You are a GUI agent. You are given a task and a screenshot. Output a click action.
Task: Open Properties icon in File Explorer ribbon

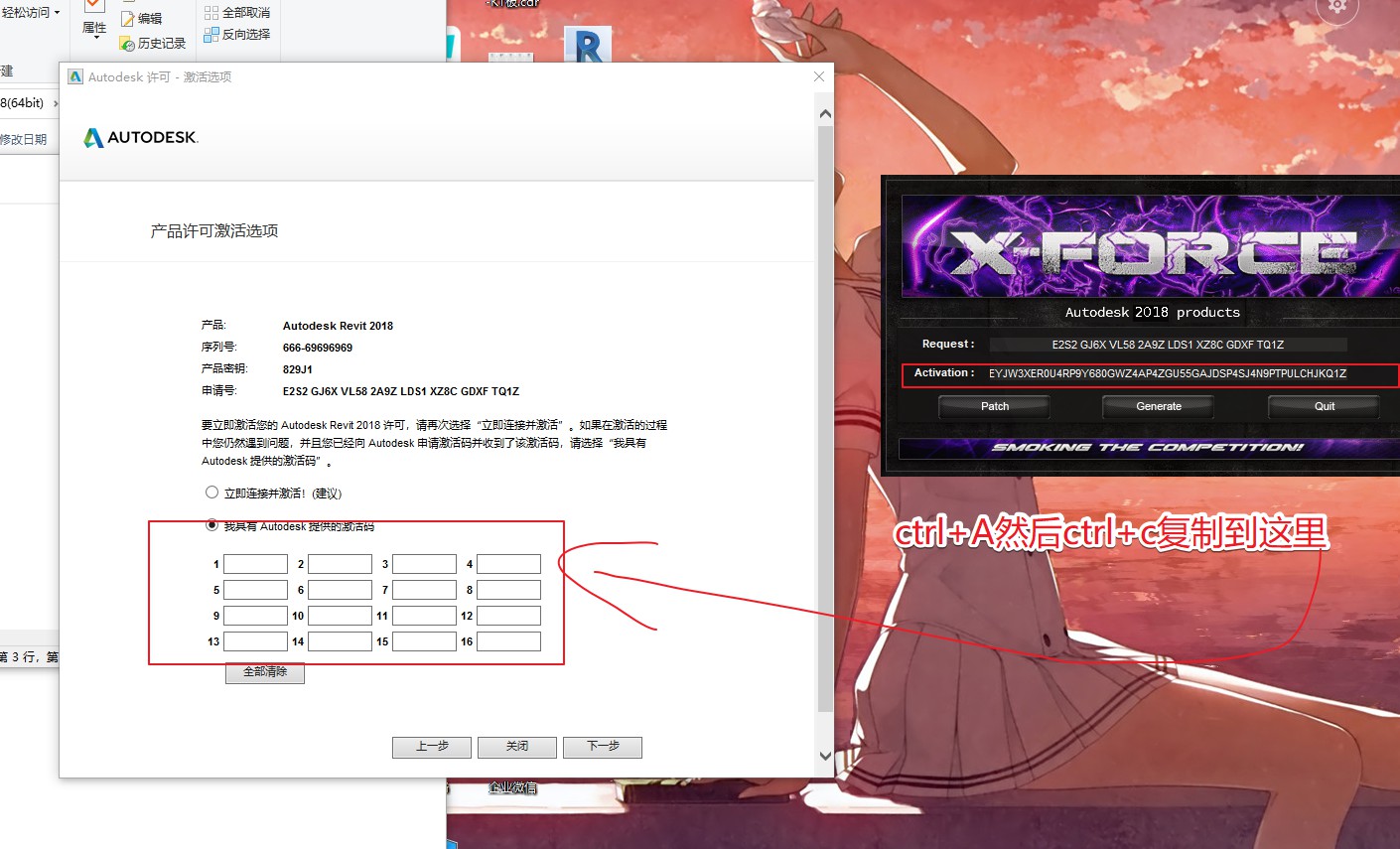click(x=93, y=6)
